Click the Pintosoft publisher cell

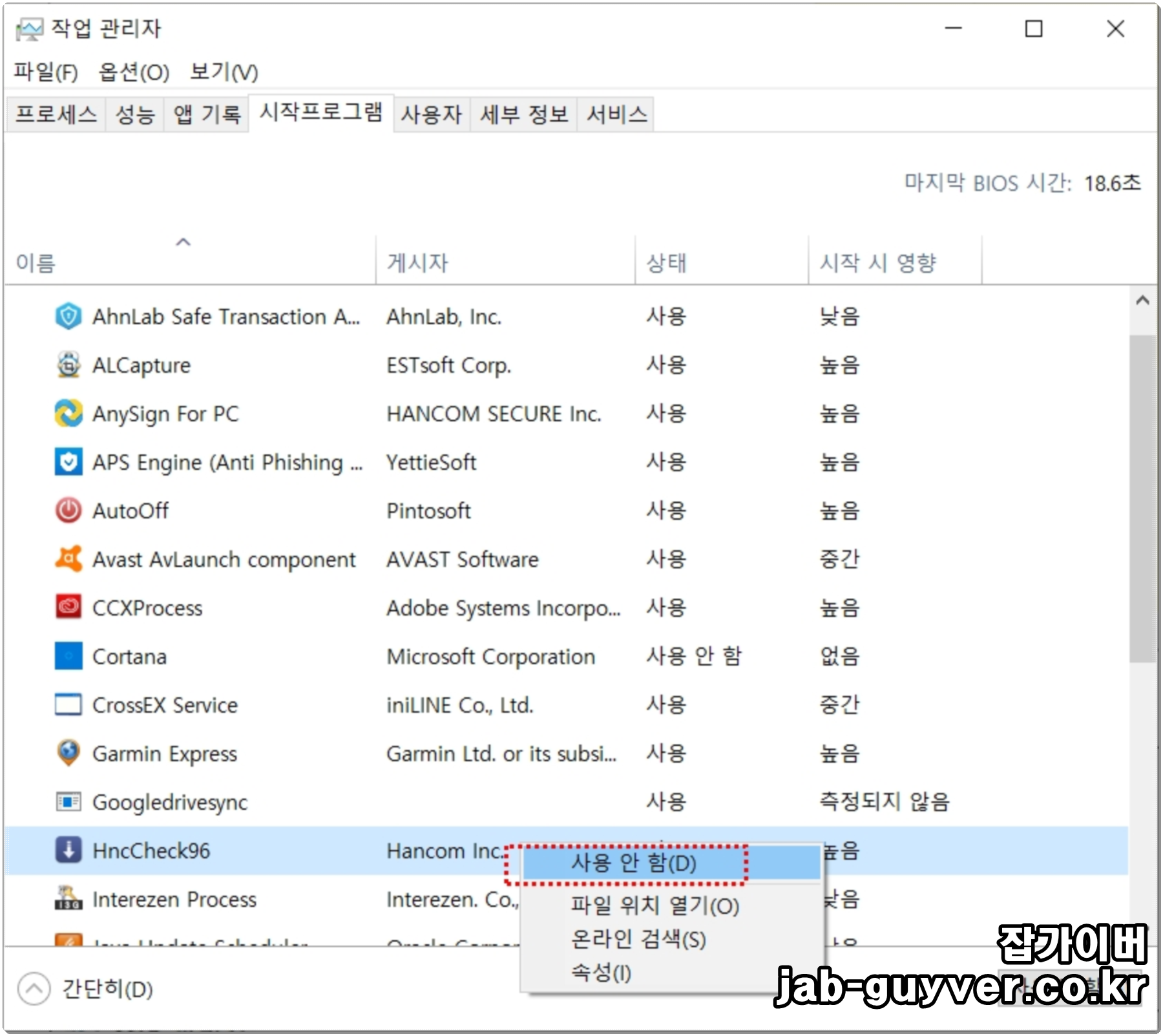[x=428, y=511]
